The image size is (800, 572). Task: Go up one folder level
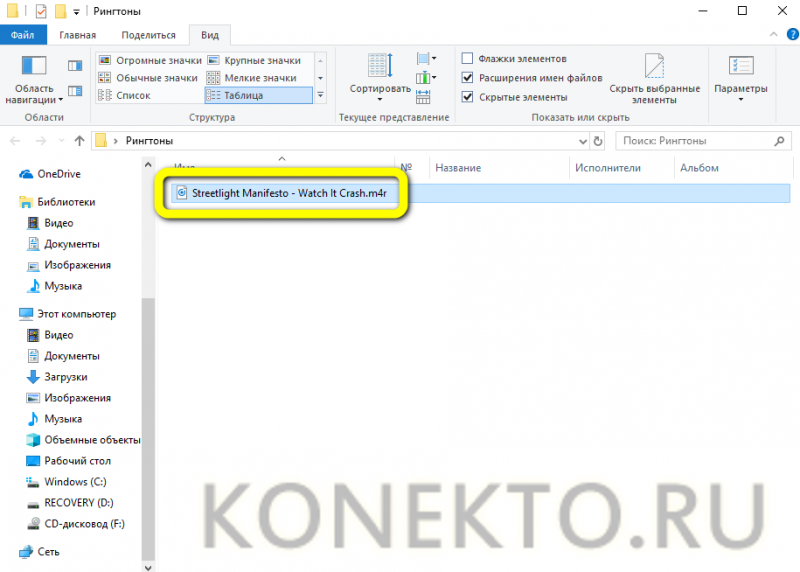[x=79, y=141]
